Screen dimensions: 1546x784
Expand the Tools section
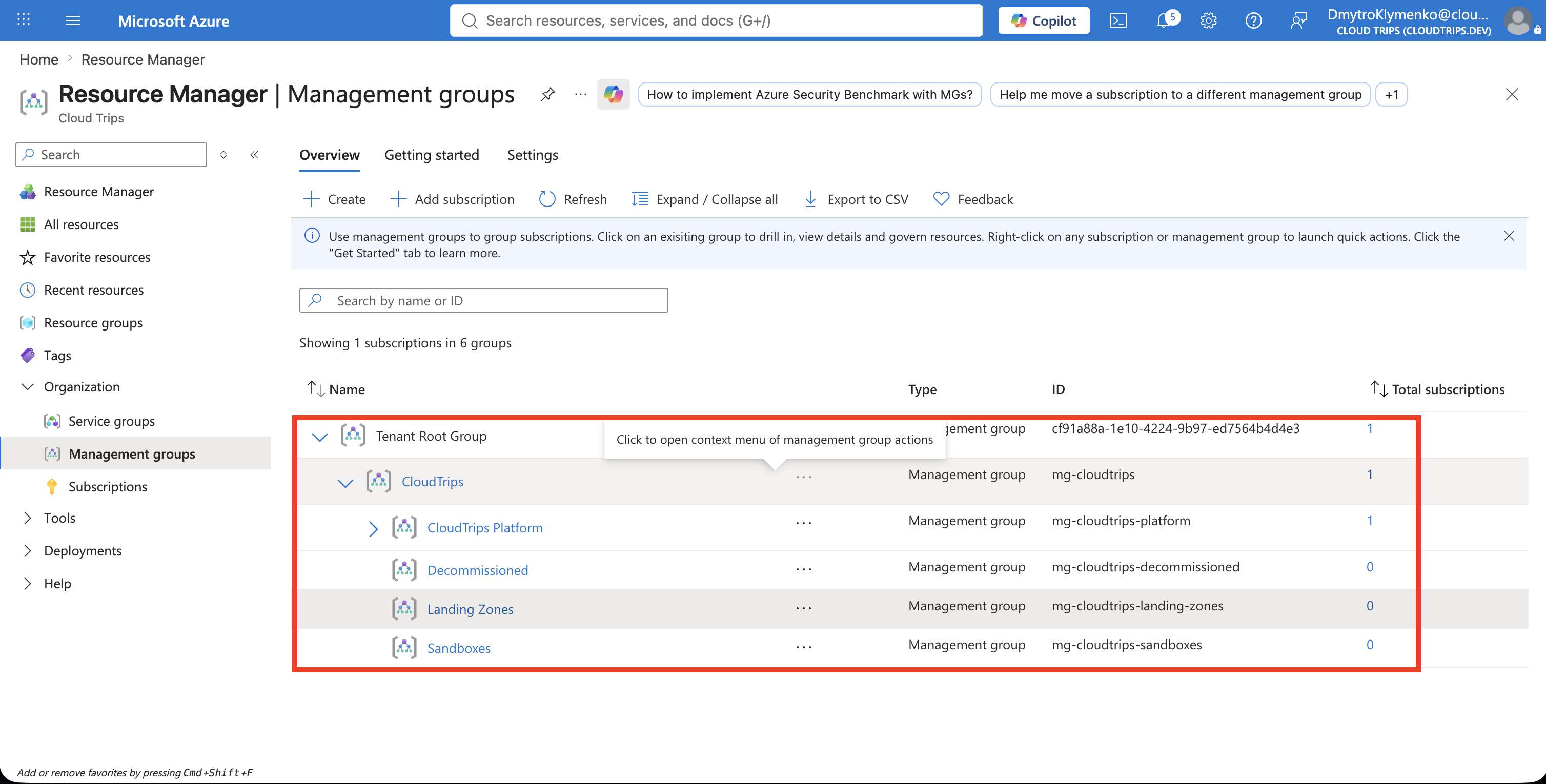coord(28,518)
